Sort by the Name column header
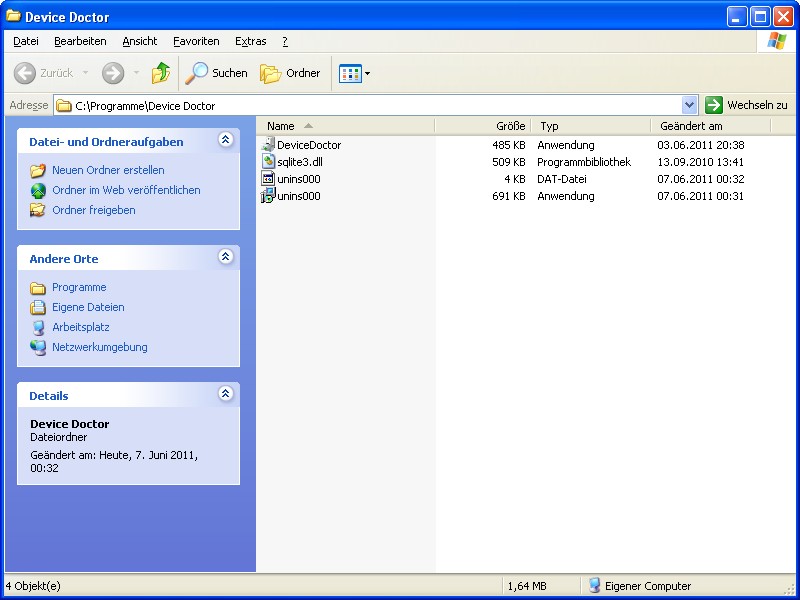Image resolution: width=800 pixels, height=600 pixels. 345,126
